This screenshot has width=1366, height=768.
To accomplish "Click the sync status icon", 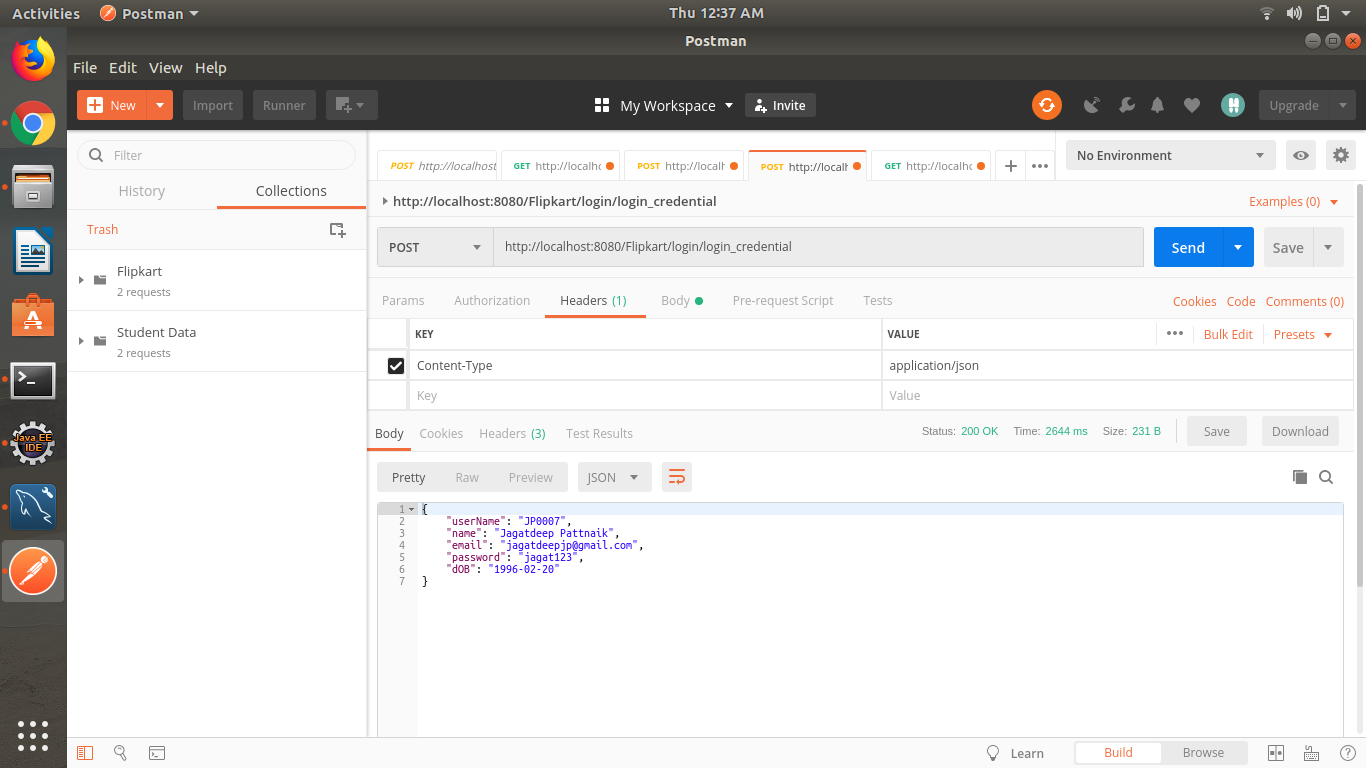I will pos(1047,105).
